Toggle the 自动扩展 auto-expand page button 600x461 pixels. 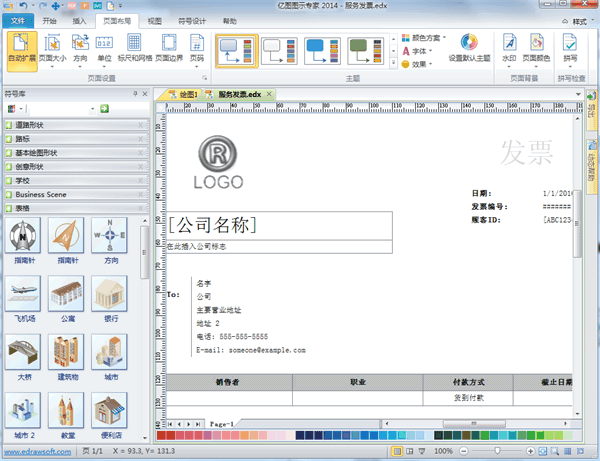point(22,51)
